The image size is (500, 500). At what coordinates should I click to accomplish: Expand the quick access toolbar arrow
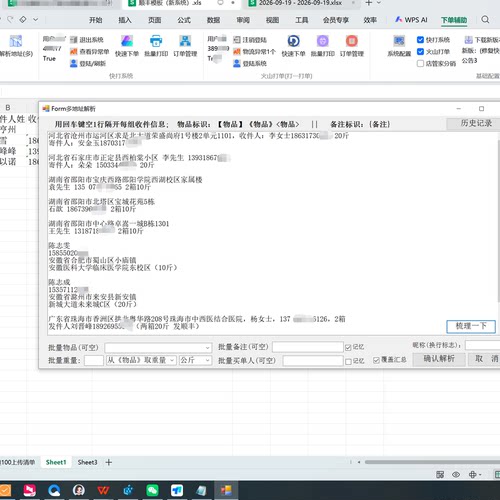point(35,20)
